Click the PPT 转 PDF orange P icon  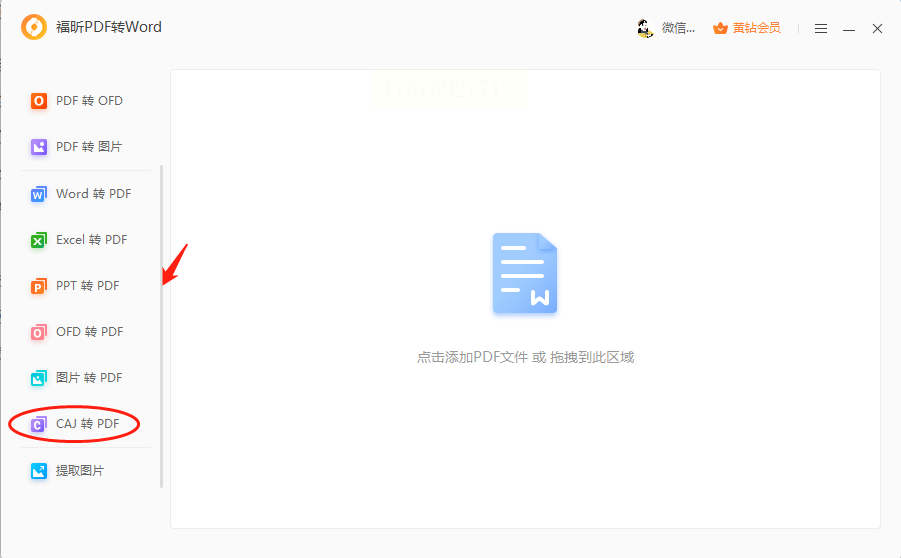38,286
